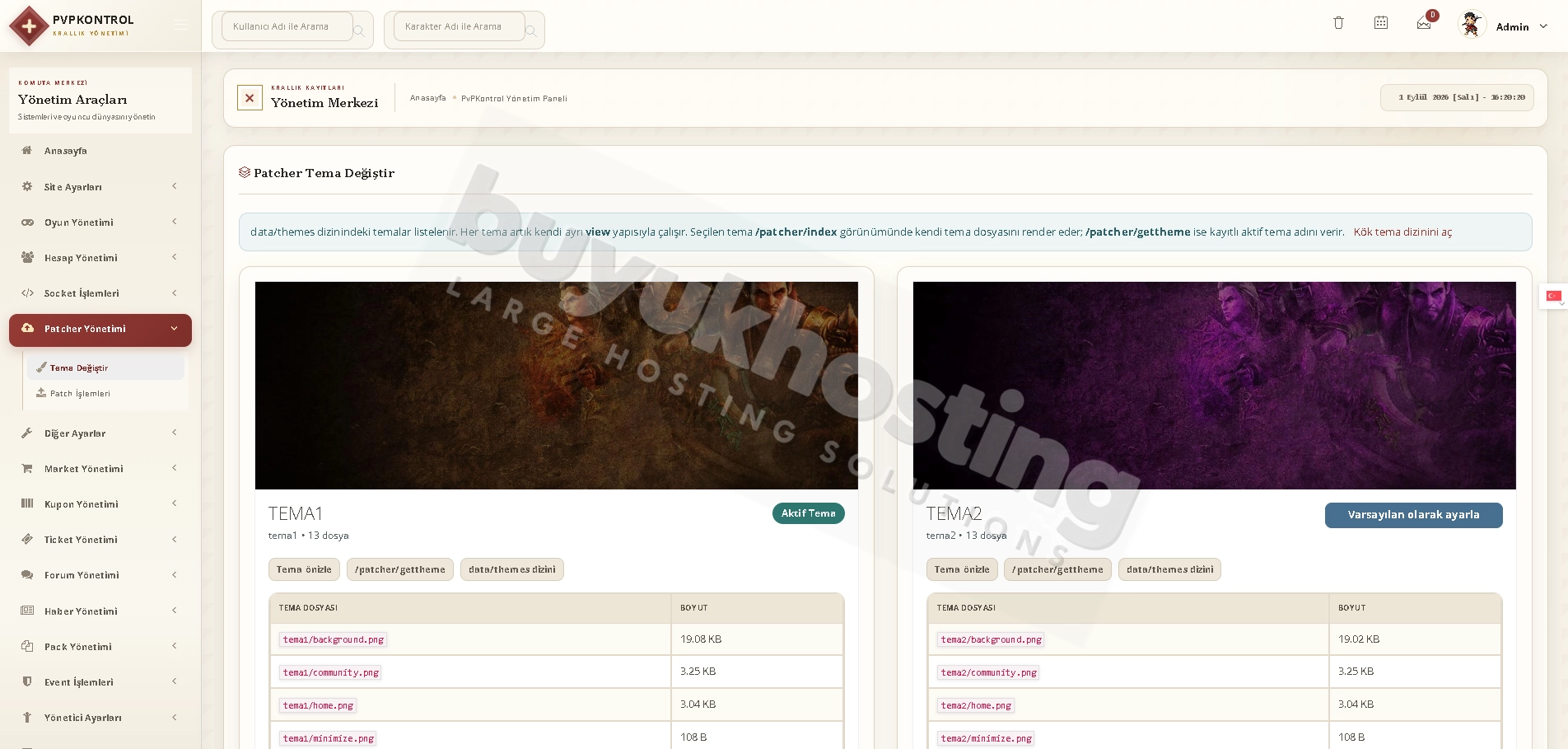This screenshot has height=749, width=1568.
Task: Click the Market Yönetimi cart icon
Action: pyautogui.click(x=27, y=469)
